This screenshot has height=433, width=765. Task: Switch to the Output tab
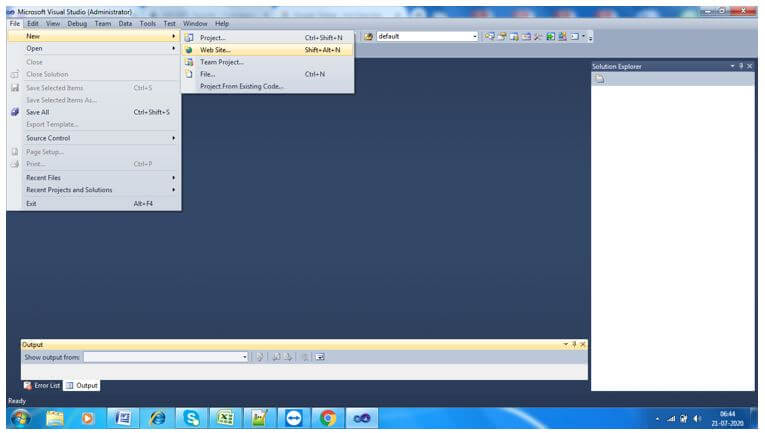(81, 385)
